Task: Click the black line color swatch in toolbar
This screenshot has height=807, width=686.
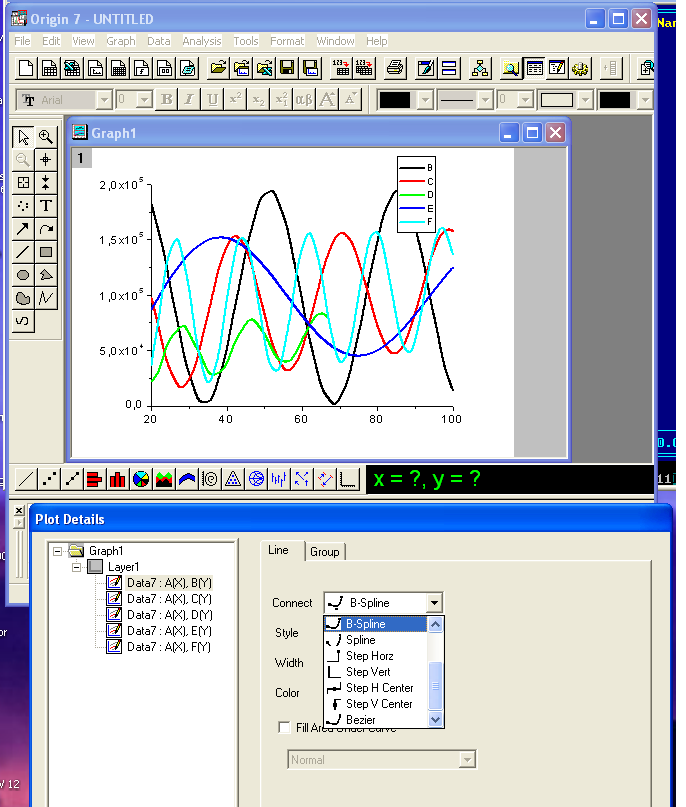Action: coord(395,100)
